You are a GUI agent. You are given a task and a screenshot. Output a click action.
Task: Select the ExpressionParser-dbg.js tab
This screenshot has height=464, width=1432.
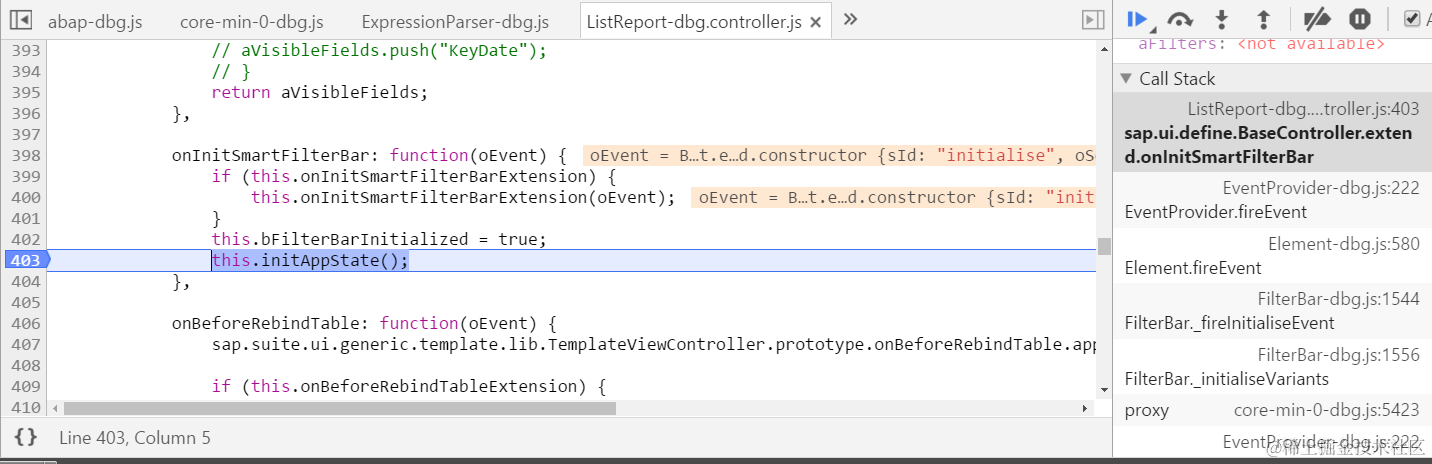coord(455,21)
